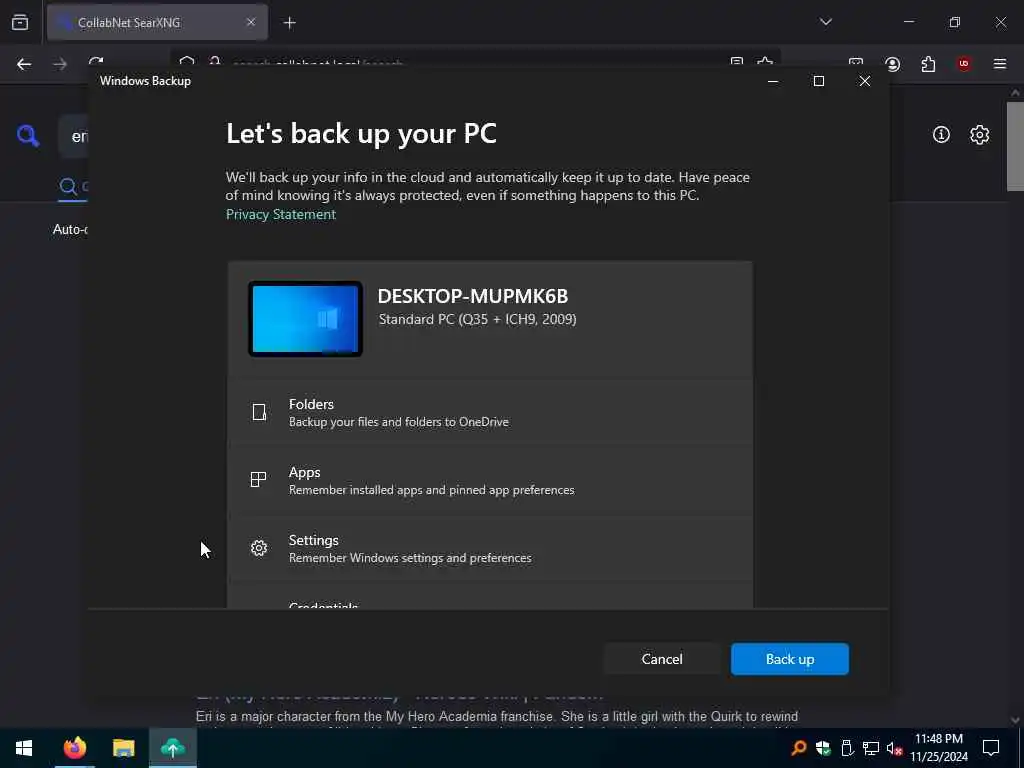Open SearXNG preferences gear icon
This screenshot has width=1024, height=768.
979,135
